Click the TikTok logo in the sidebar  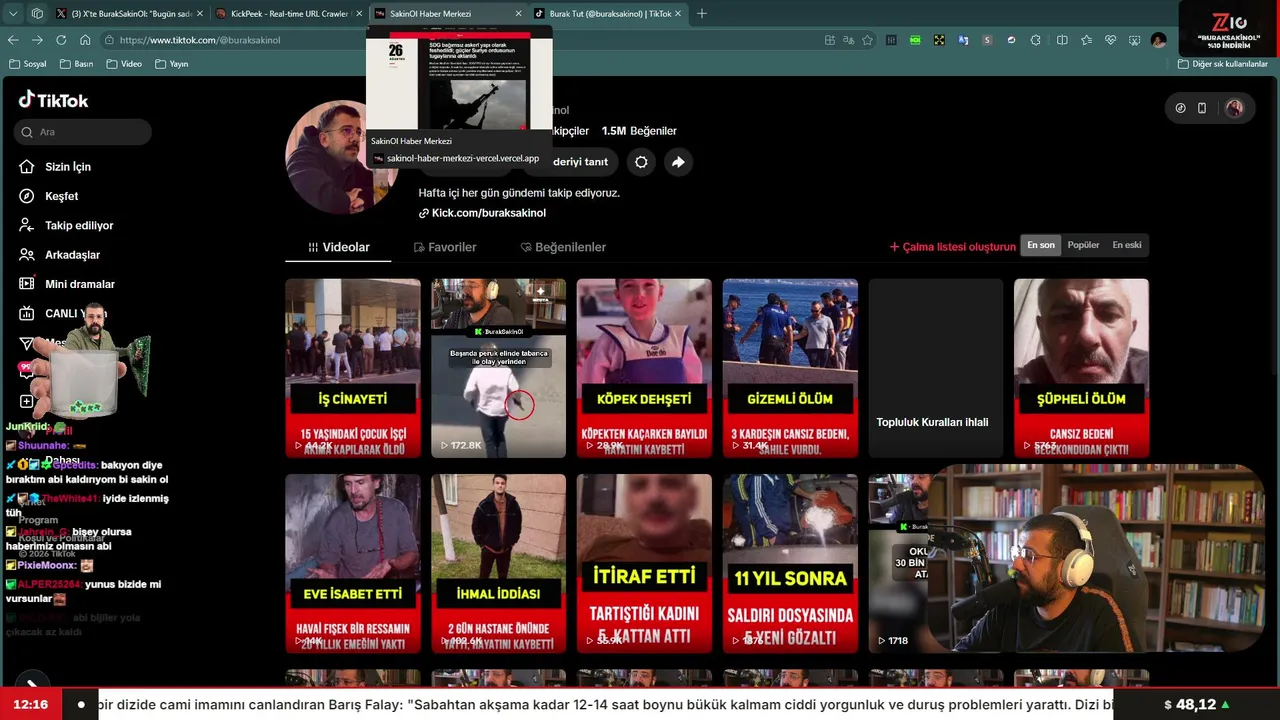pyautogui.click(x=54, y=100)
